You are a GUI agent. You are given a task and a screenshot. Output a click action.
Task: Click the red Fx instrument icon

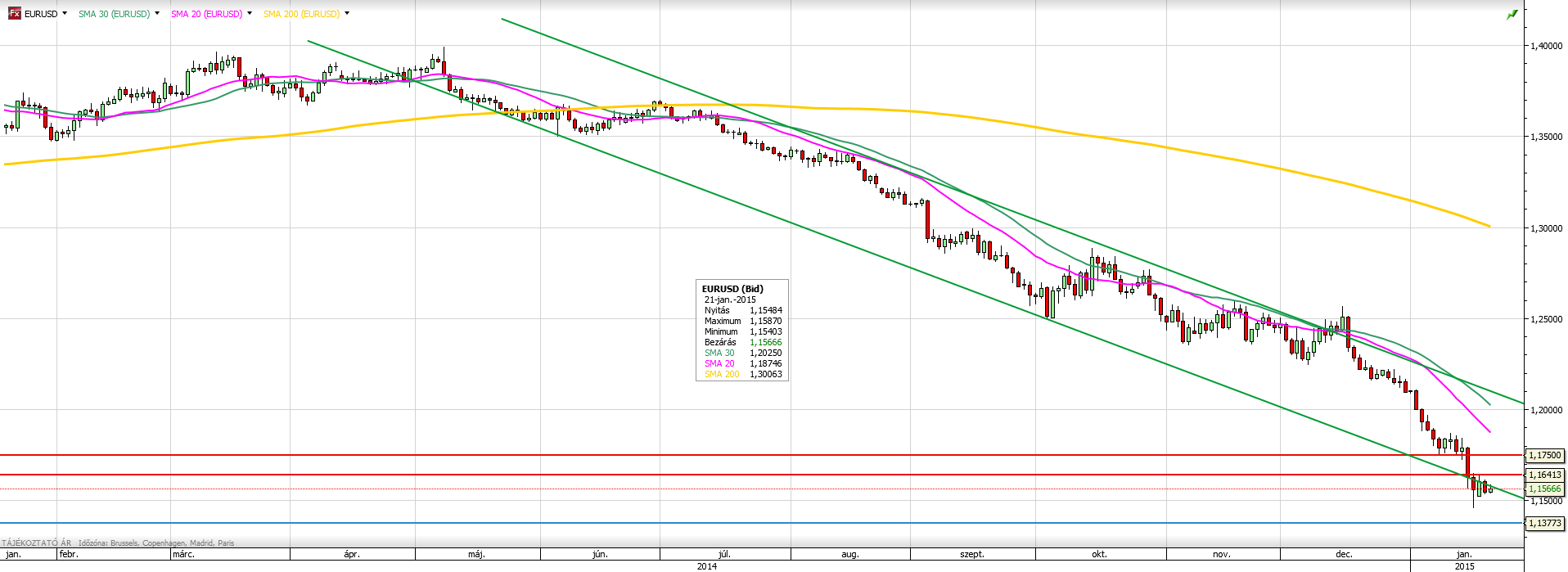click(x=14, y=14)
